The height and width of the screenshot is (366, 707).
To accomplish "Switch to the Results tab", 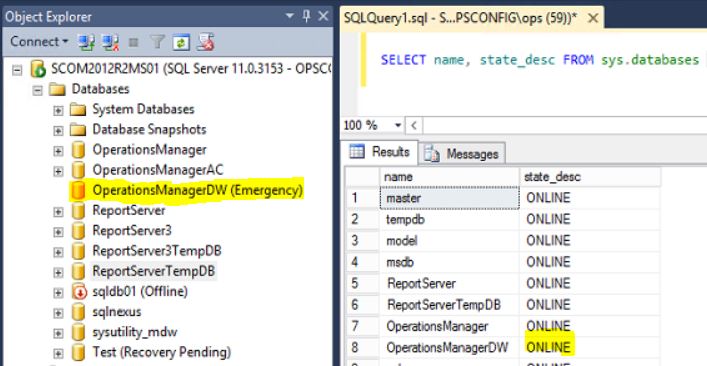I will [379, 152].
